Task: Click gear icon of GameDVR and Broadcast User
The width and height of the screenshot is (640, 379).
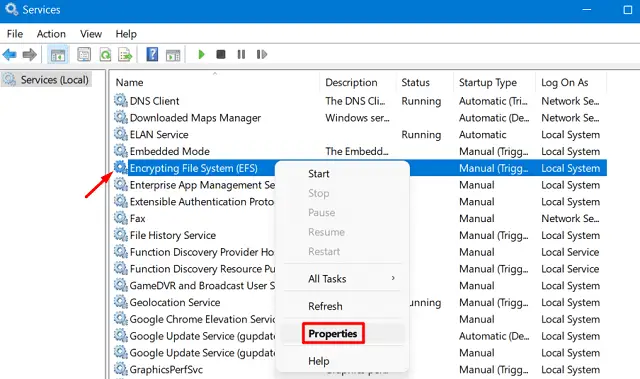Action: (x=121, y=285)
